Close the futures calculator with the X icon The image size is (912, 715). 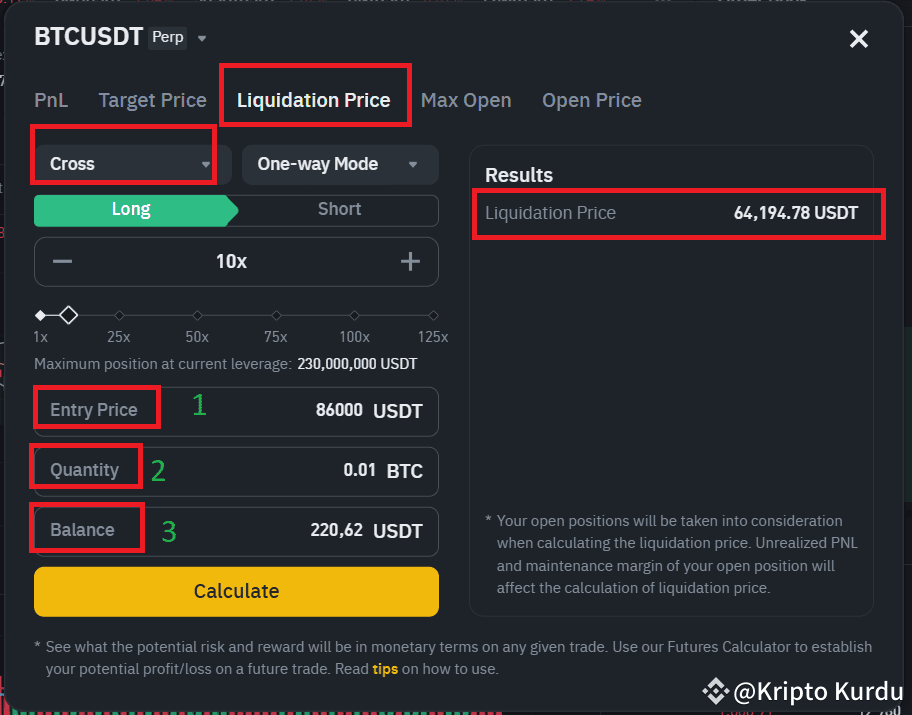[x=858, y=39]
